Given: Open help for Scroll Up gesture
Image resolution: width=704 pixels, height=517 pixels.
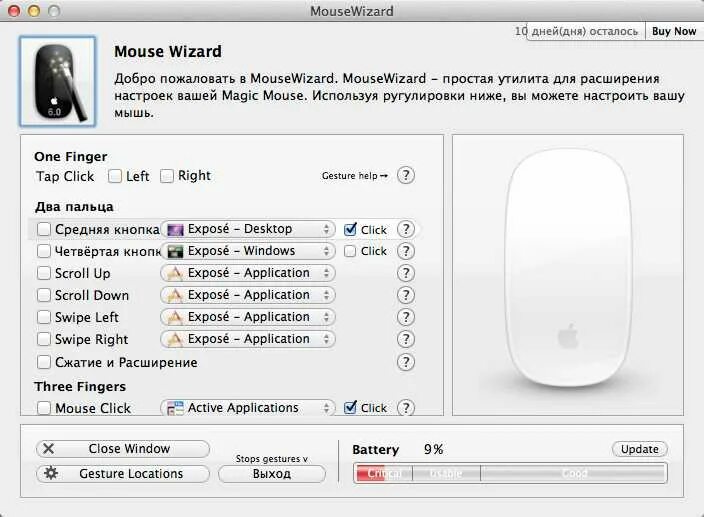Looking at the screenshot, I should click(x=406, y=273).
